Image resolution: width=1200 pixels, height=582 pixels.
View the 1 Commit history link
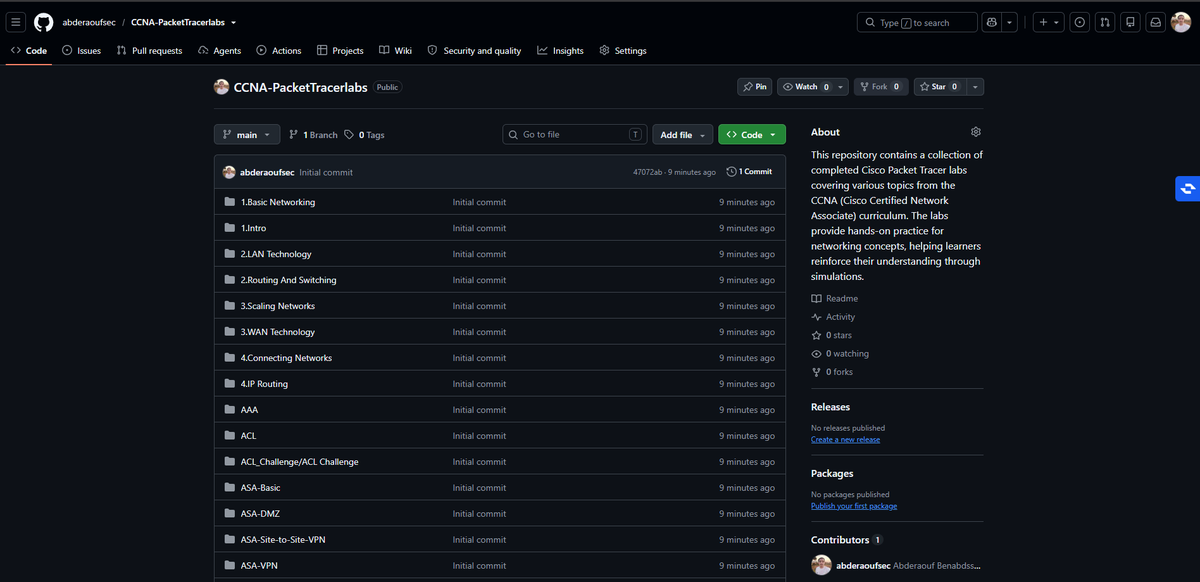click(749, 172)
